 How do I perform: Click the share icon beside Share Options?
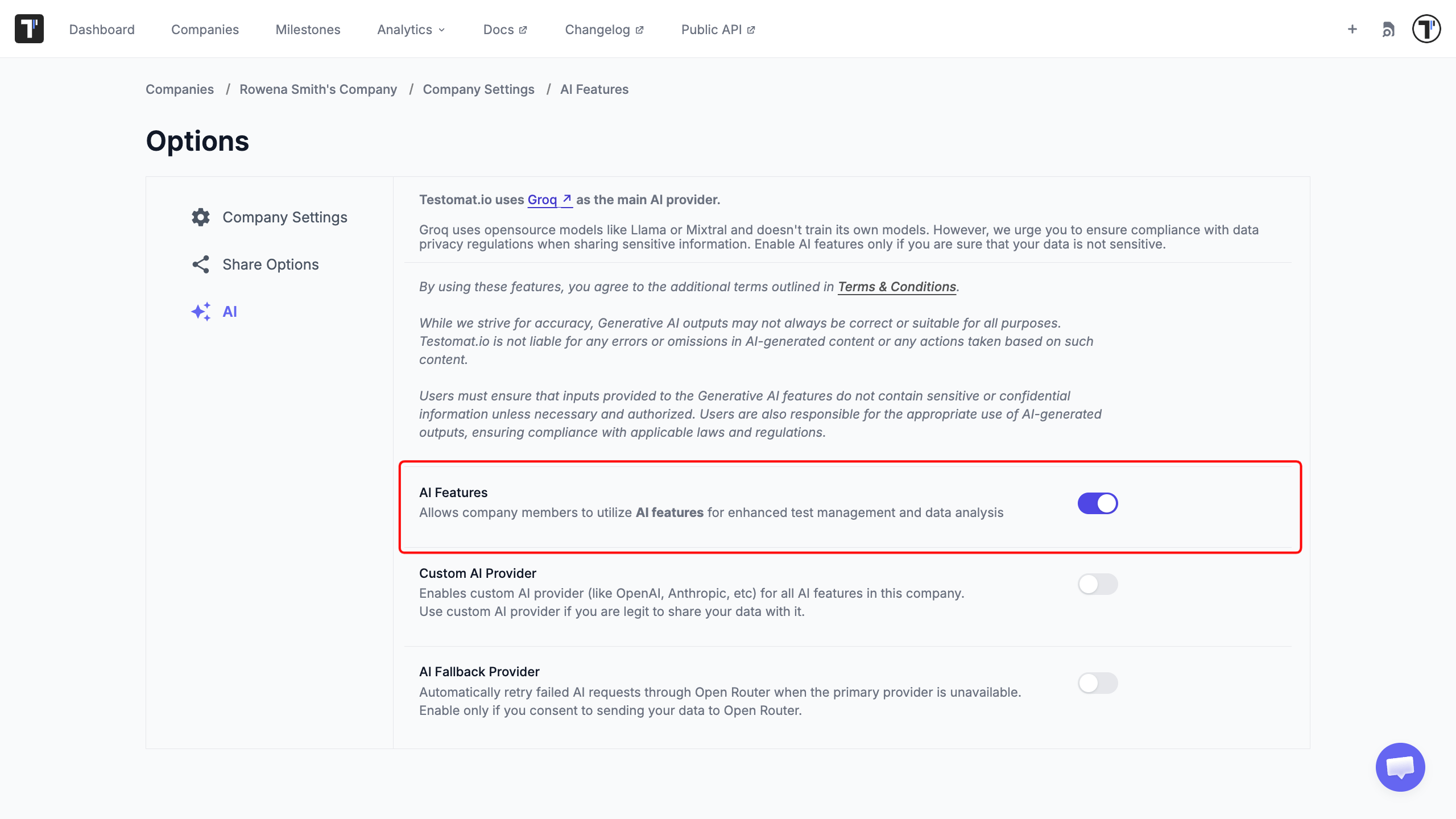(201, 264)
